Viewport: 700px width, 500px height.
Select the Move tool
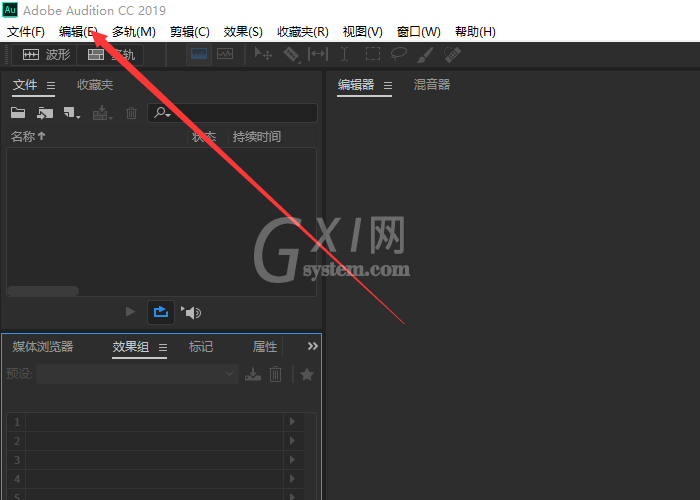263,54
